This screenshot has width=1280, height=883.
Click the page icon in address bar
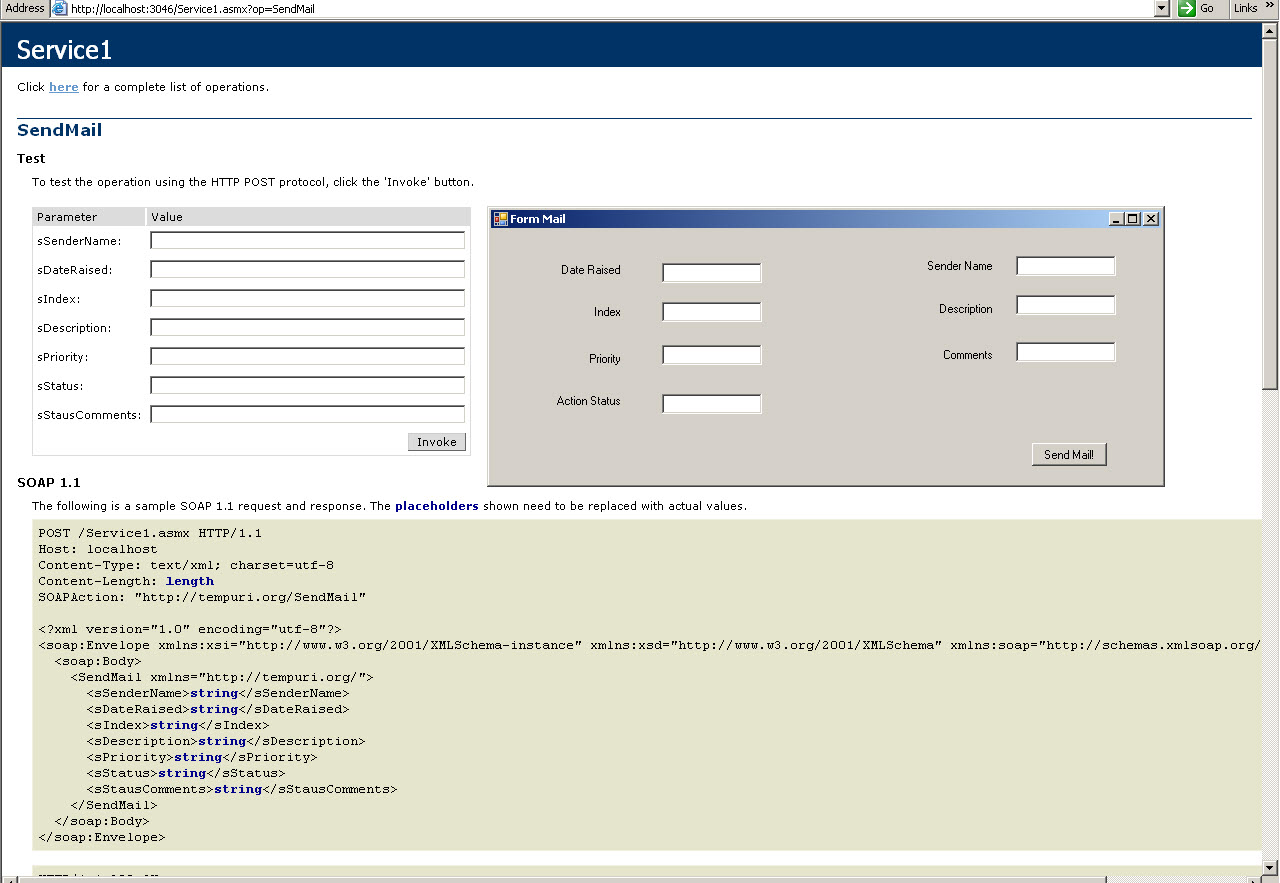point(60,8)
